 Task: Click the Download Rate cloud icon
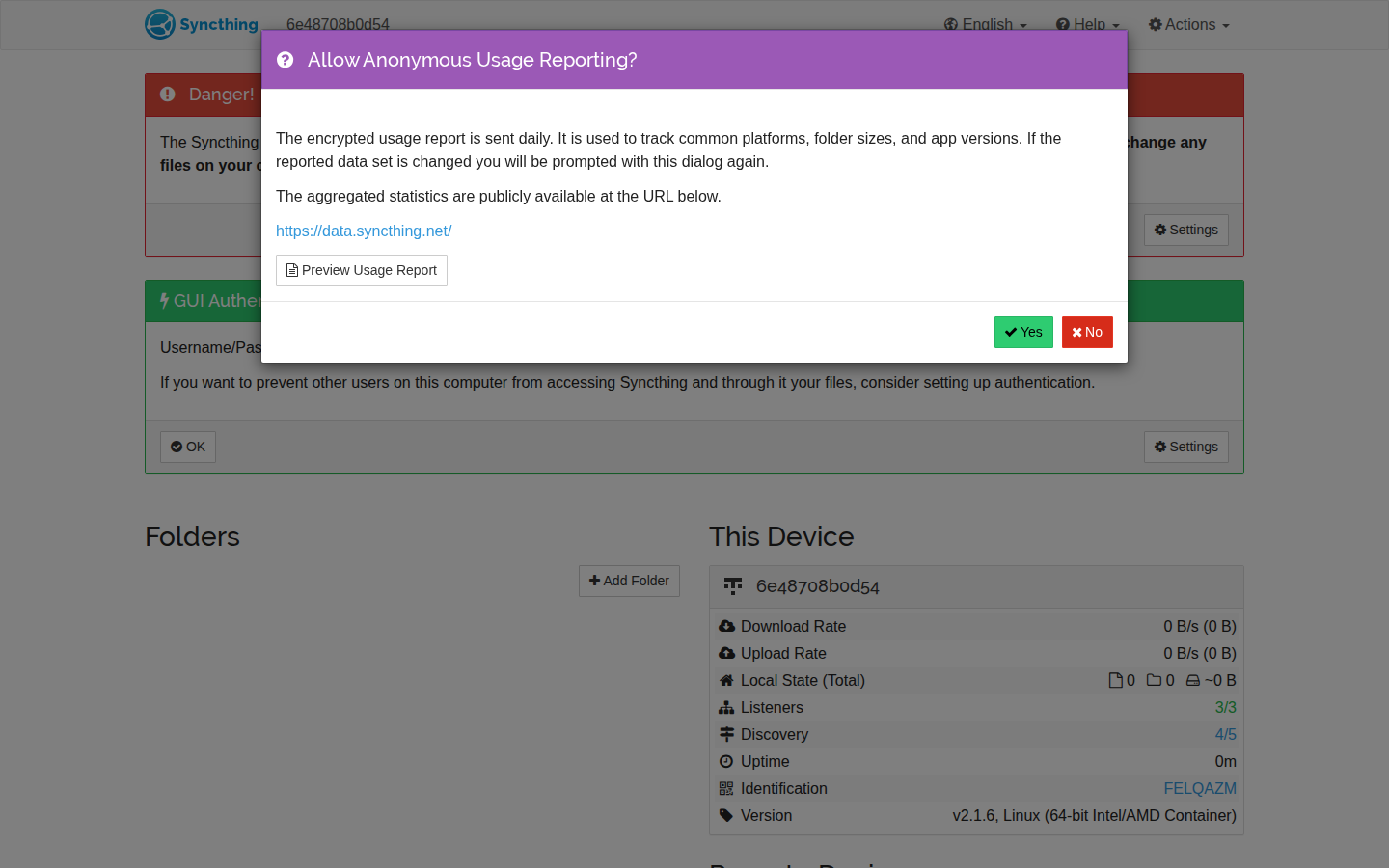pos(726,626)
